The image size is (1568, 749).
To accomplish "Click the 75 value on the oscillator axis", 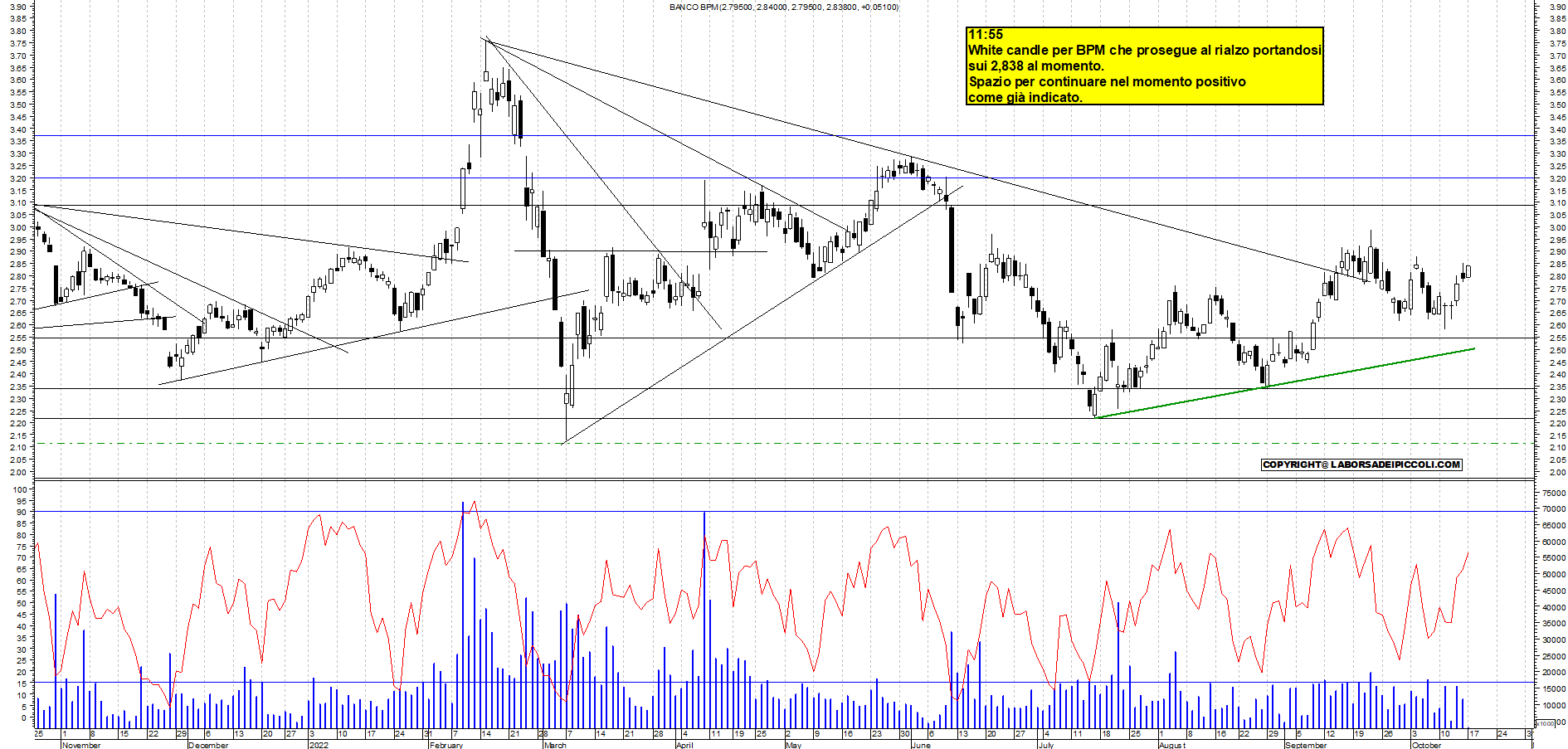I will coord(22,547).
